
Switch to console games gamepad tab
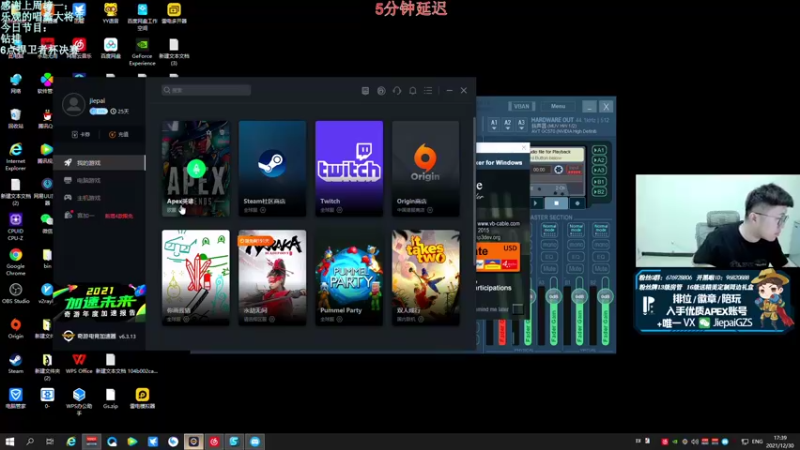[x=99, y=197]
